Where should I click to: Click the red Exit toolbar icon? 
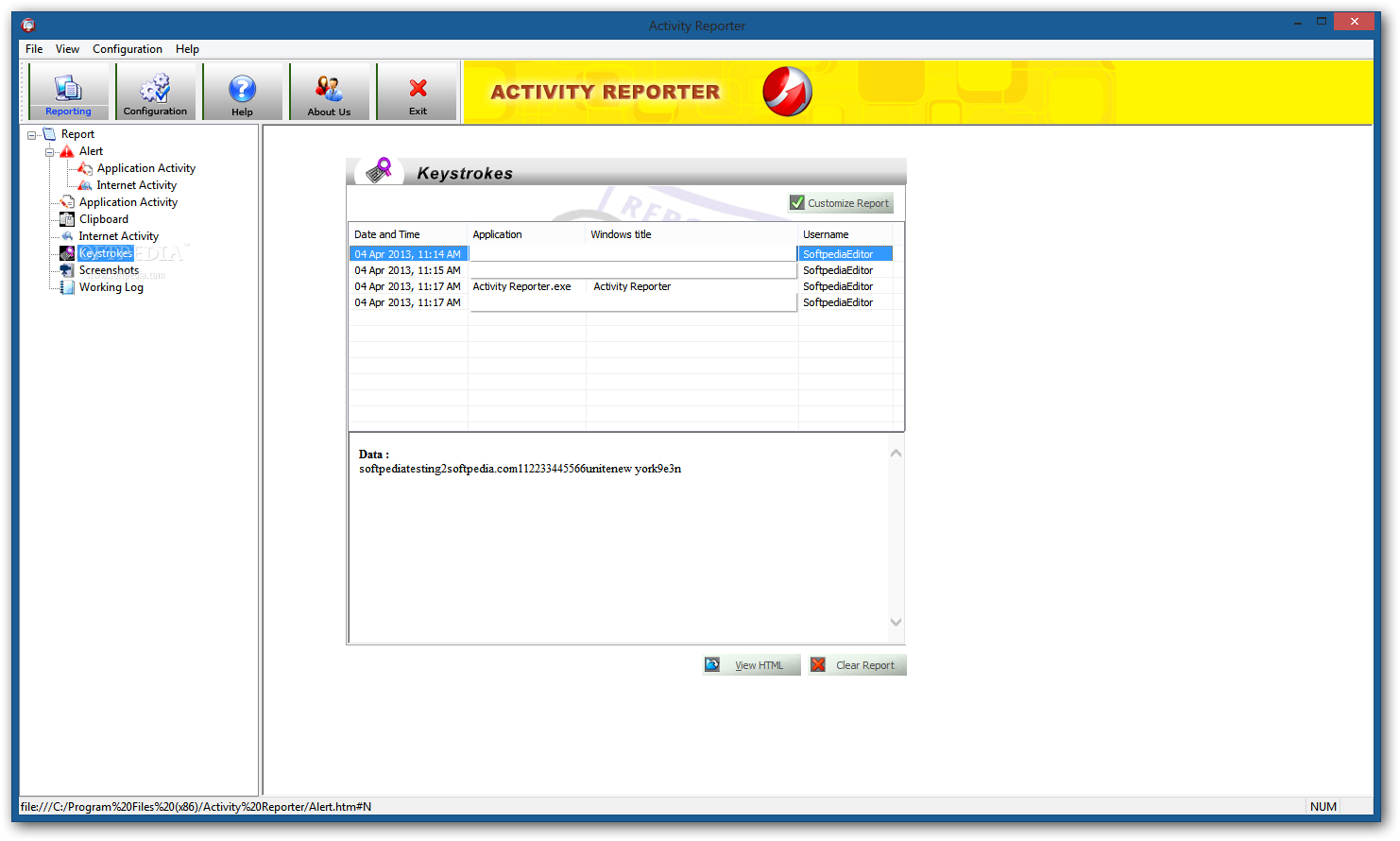418,88
